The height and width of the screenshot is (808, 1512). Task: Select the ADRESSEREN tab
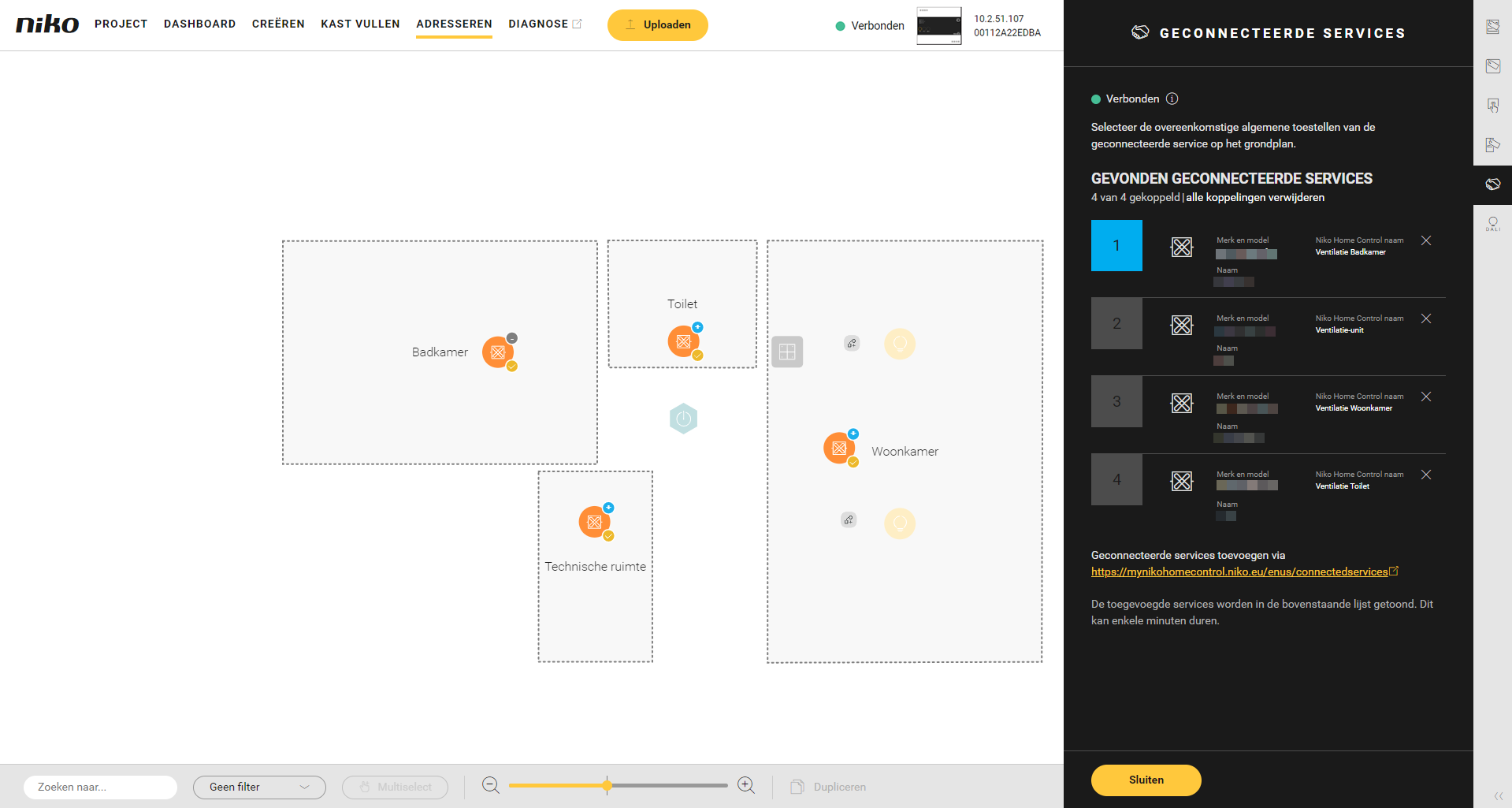click(x=454, y=24)
